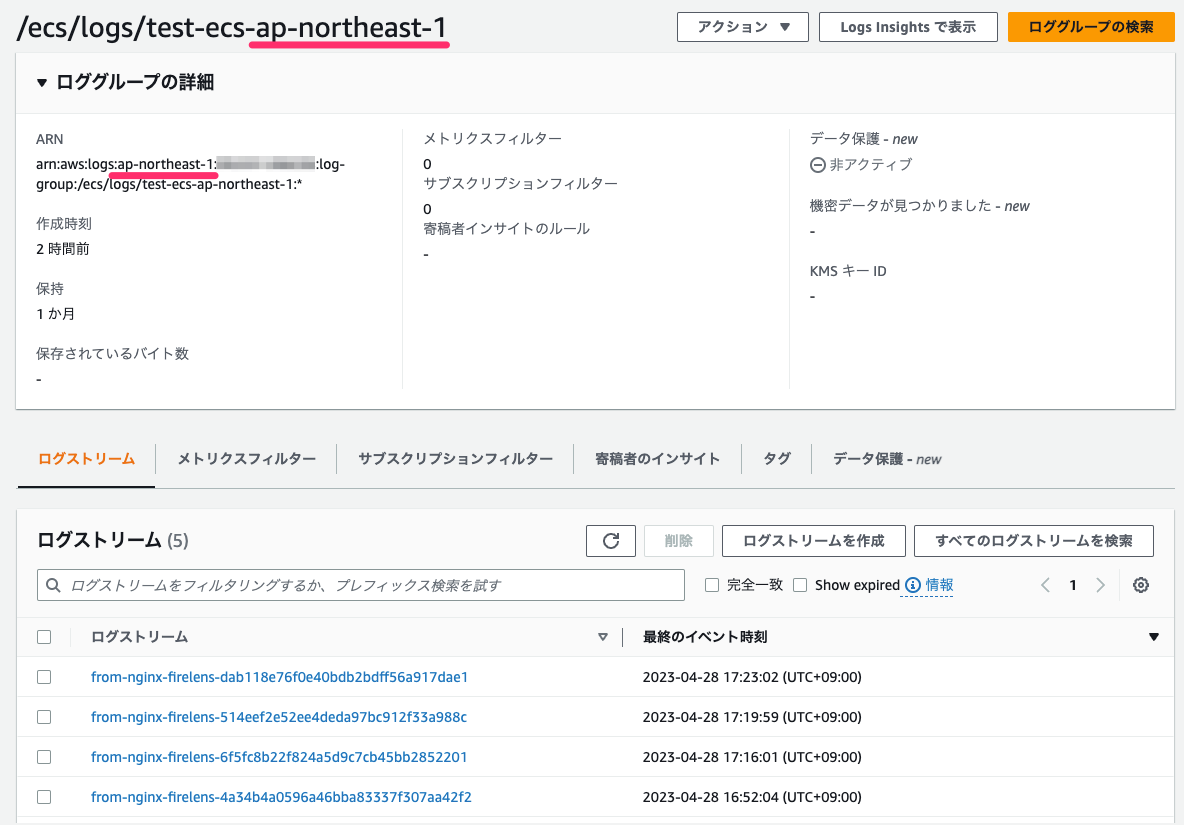
Task: Select all log streams via header checkbox
Action: pos(43,636)
